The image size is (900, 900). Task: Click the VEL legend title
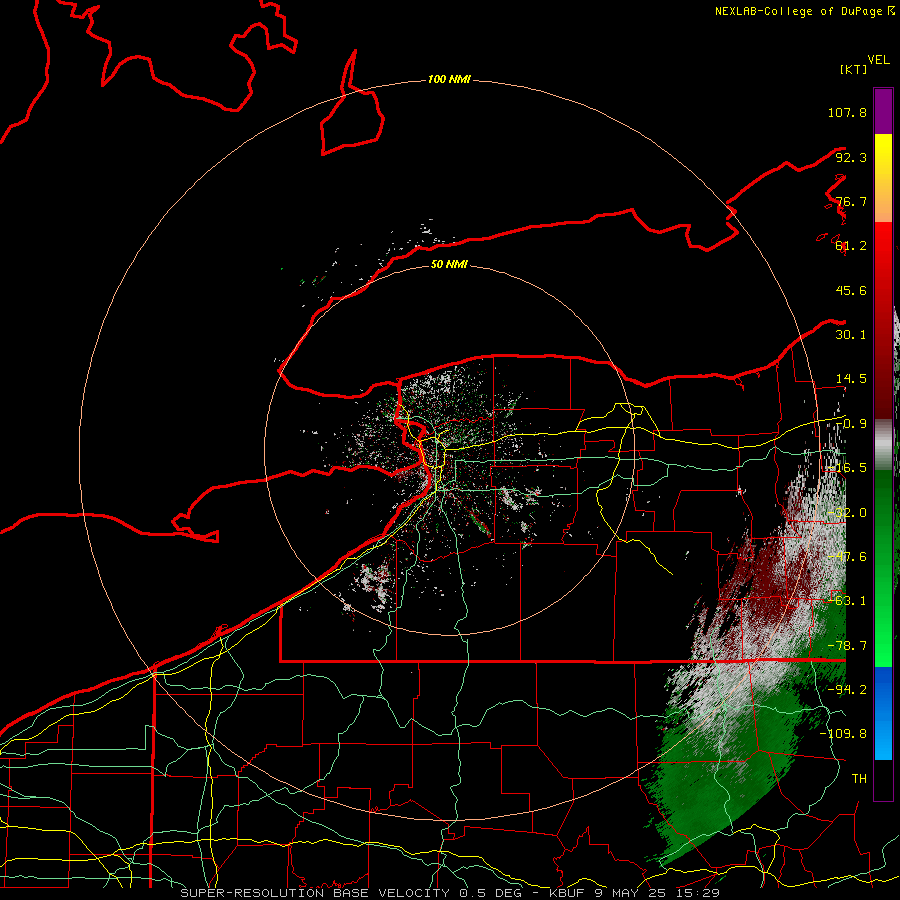click(x=878, y=60)
